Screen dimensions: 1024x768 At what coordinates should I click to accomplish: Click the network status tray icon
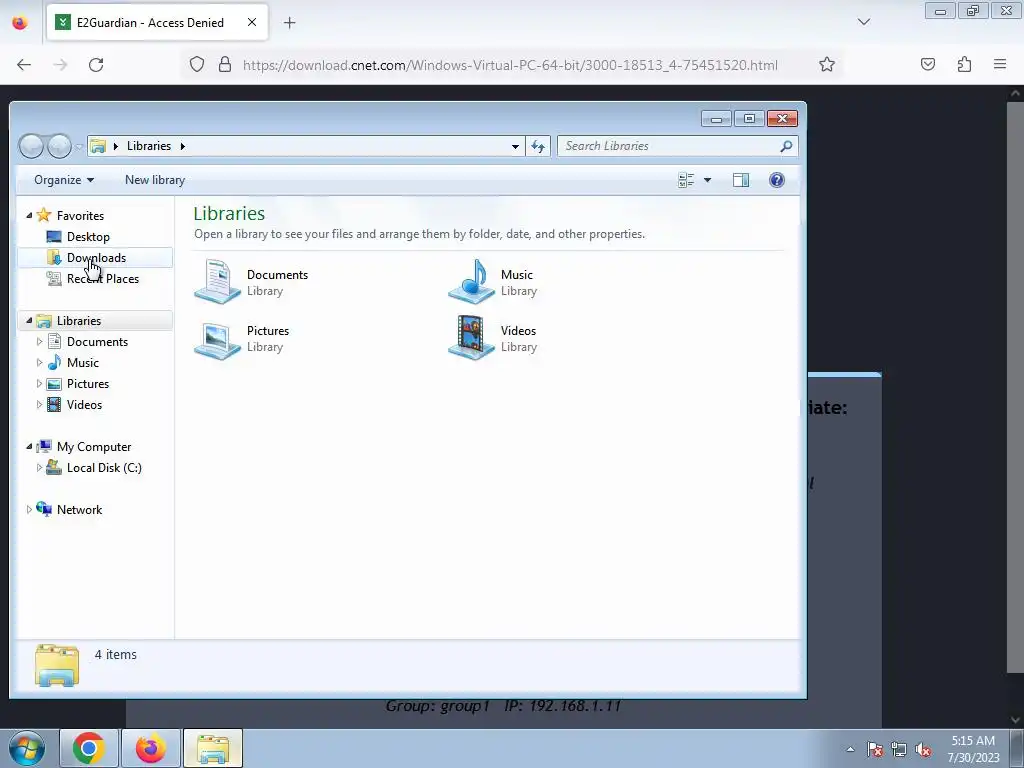[899, 750]
